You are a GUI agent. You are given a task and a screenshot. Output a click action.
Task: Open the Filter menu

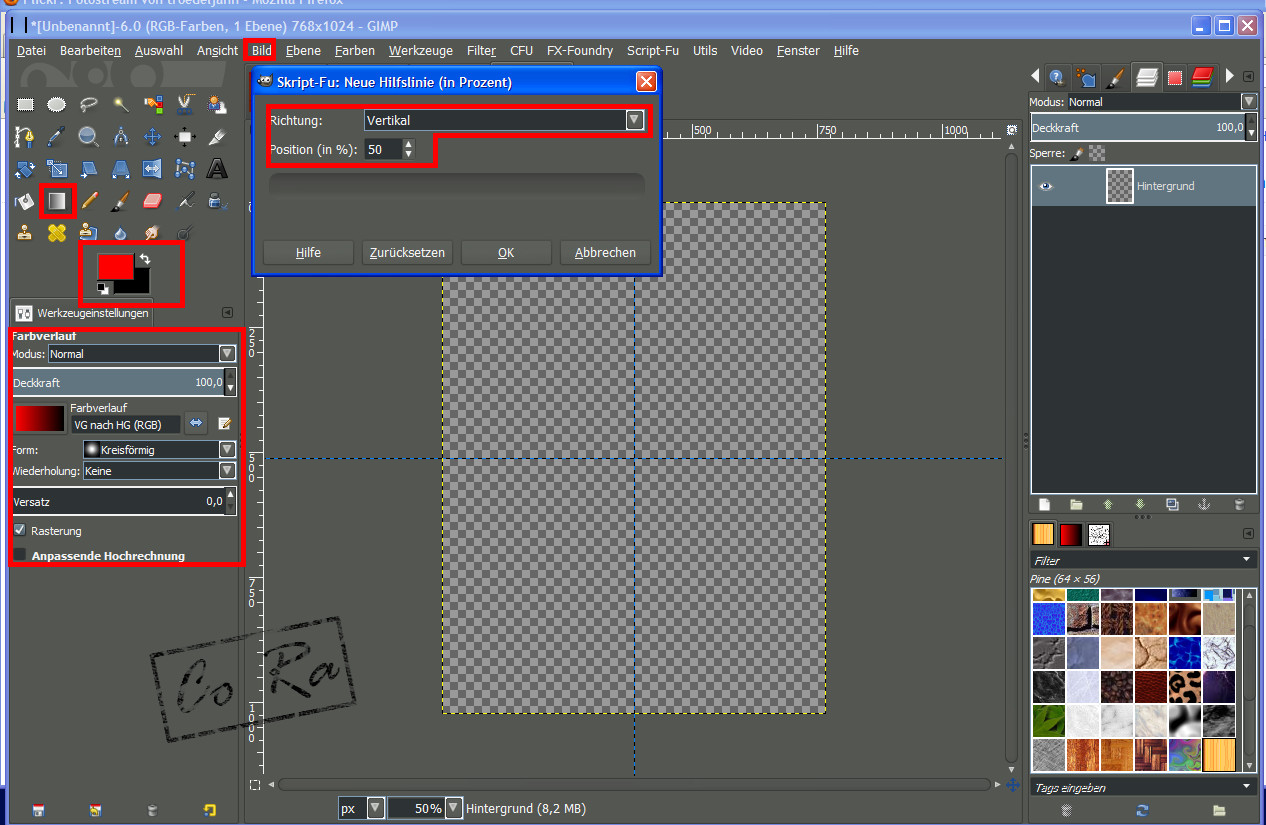pyautogui.click(x=481, y=50)
